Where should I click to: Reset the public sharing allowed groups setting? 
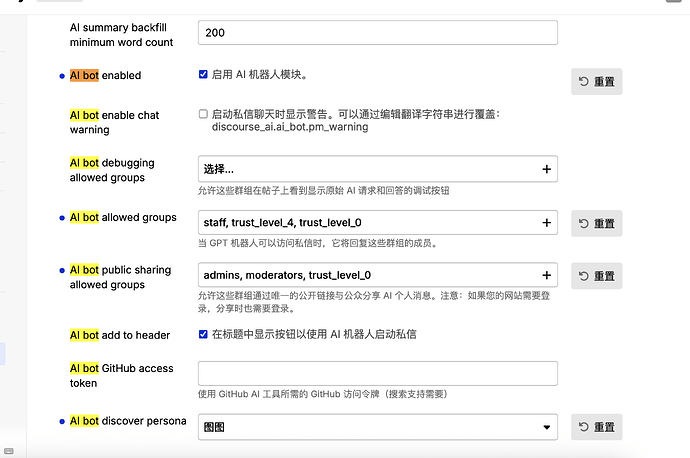(596, 276)
